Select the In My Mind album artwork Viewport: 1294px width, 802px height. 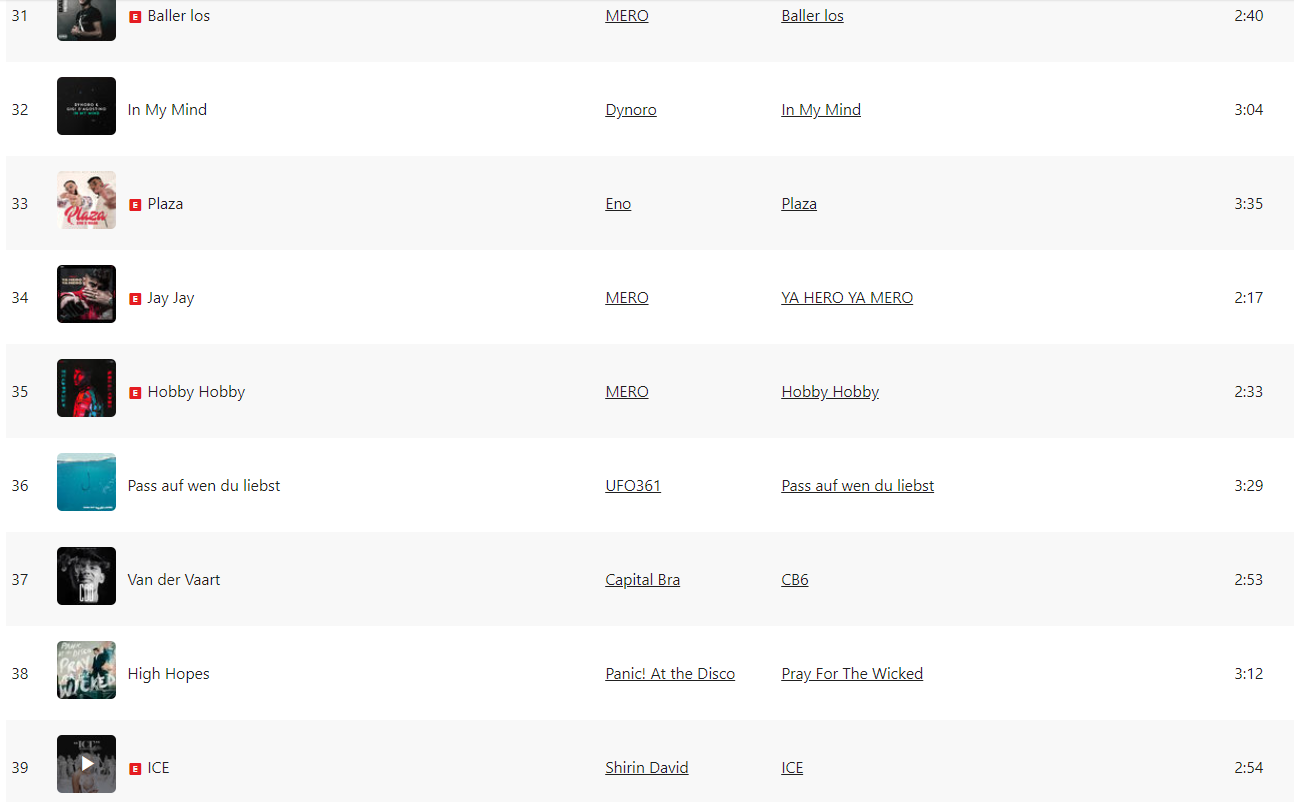(86, 106)
